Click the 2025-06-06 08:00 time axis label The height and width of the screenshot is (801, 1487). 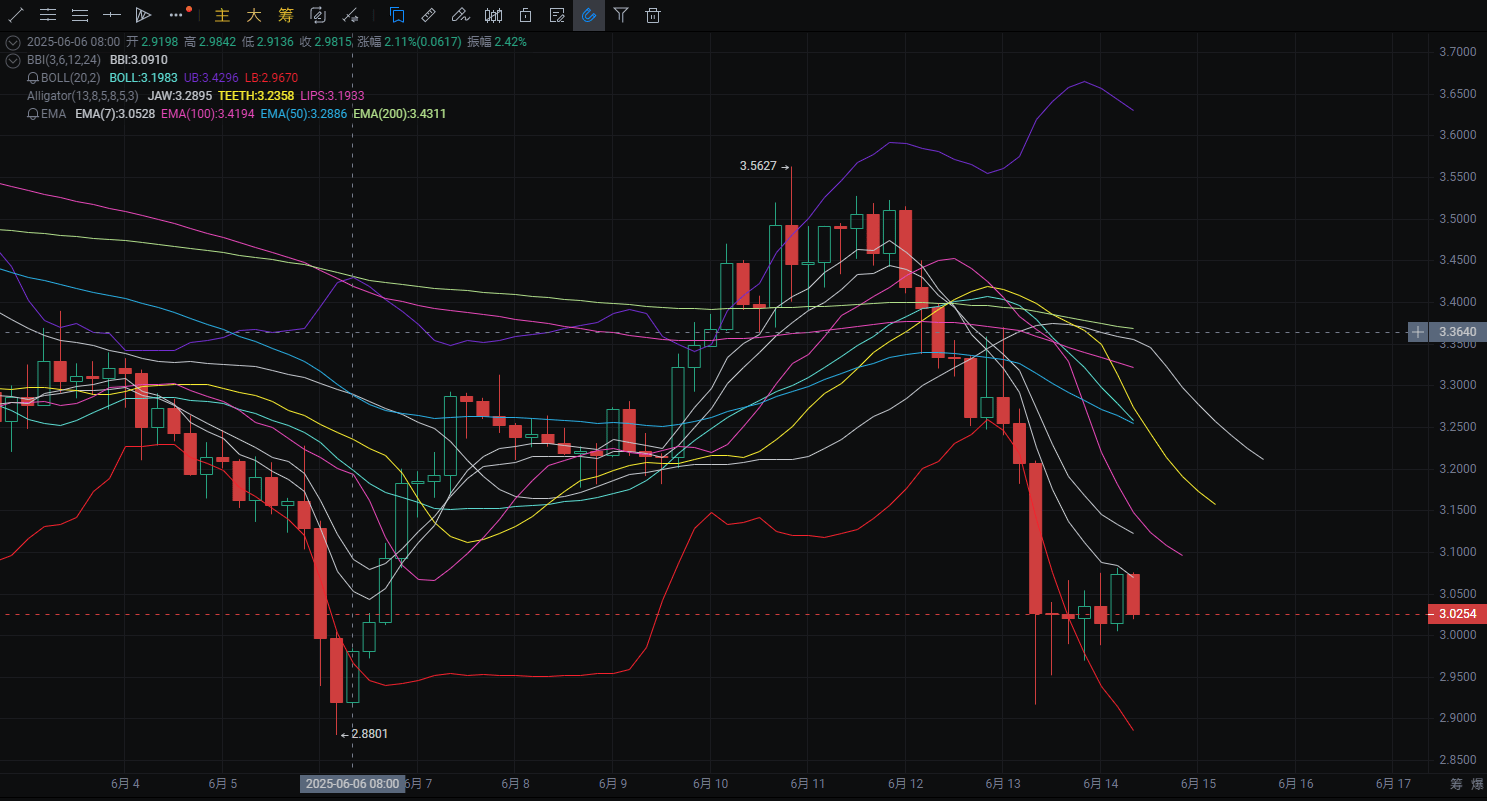tap(353, 784)
